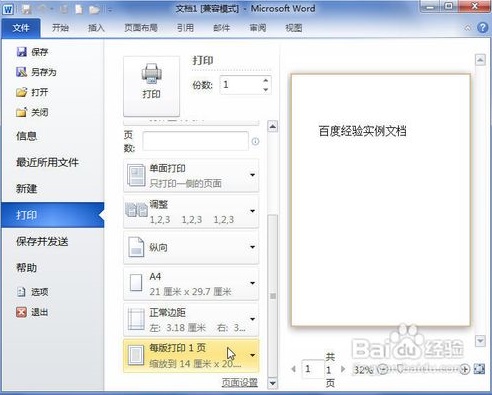Screen dimensions: 492x395
Task: Click the current page number field
Action: (313, 369)
